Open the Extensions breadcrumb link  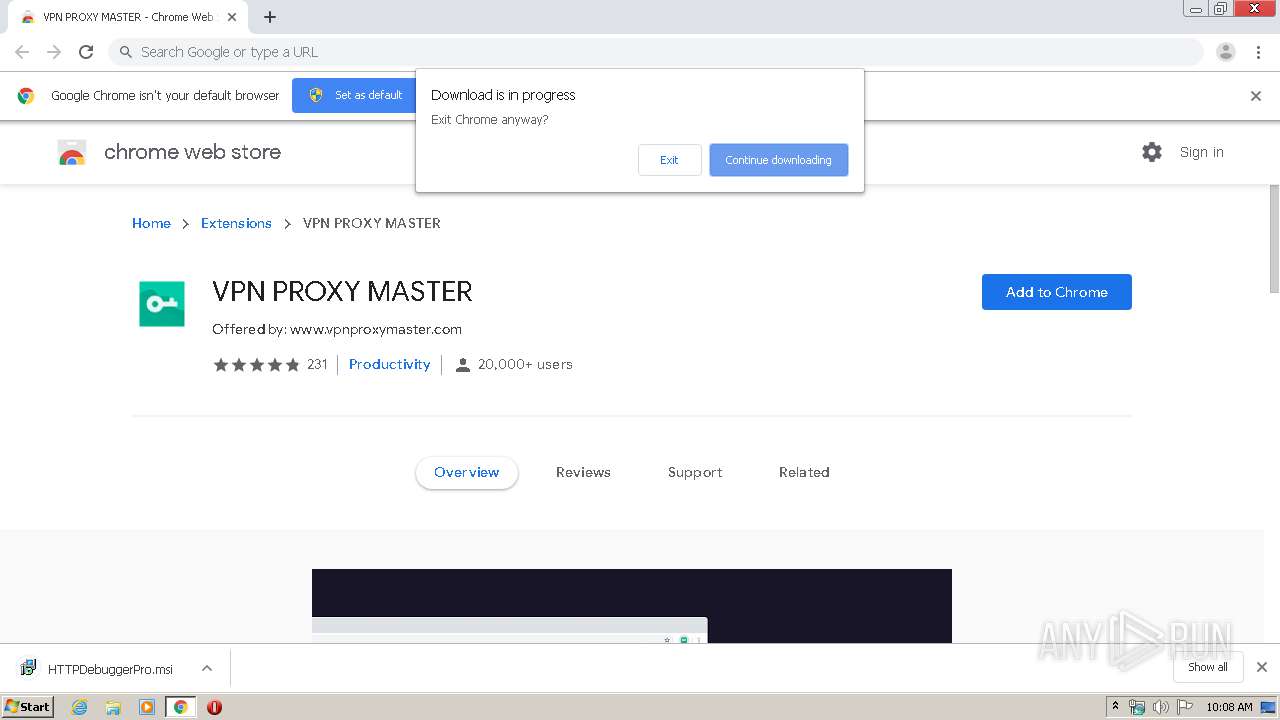tap(236, 223)
